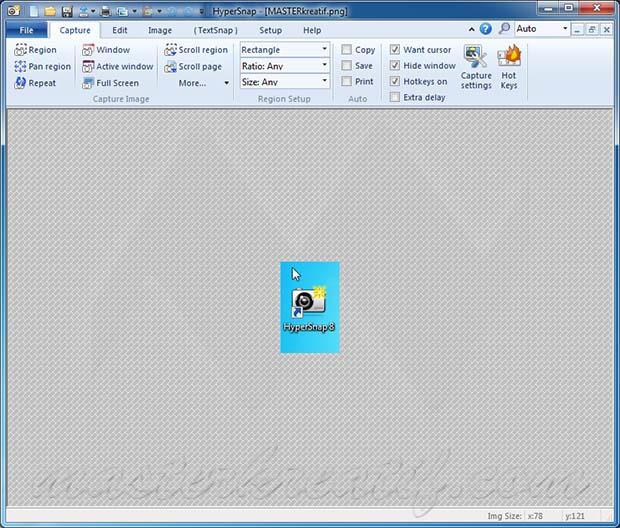Click the Repeat capture icon
620x528 pixels.
(x=21, y=84)
